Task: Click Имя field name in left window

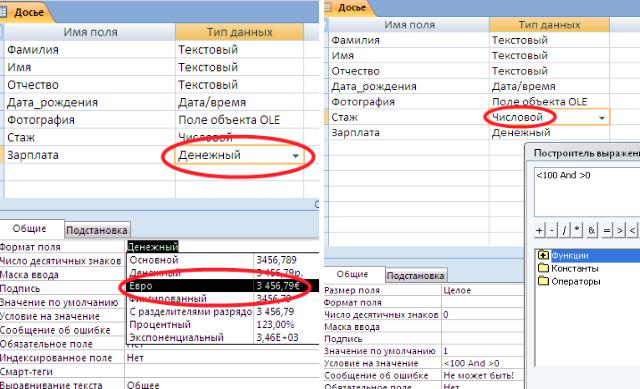Action: coord(19,67)
